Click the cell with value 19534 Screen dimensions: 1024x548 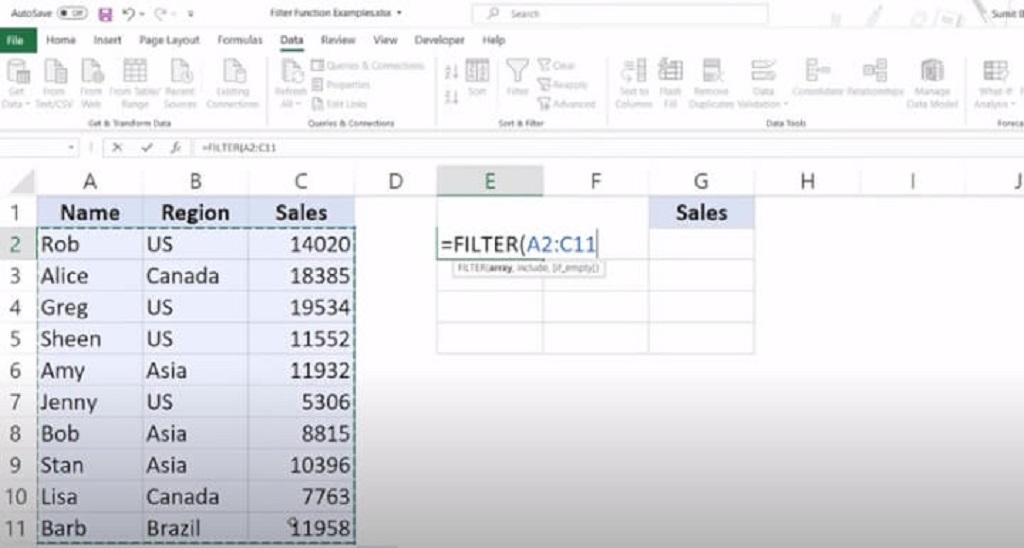(x=301, y=307)
